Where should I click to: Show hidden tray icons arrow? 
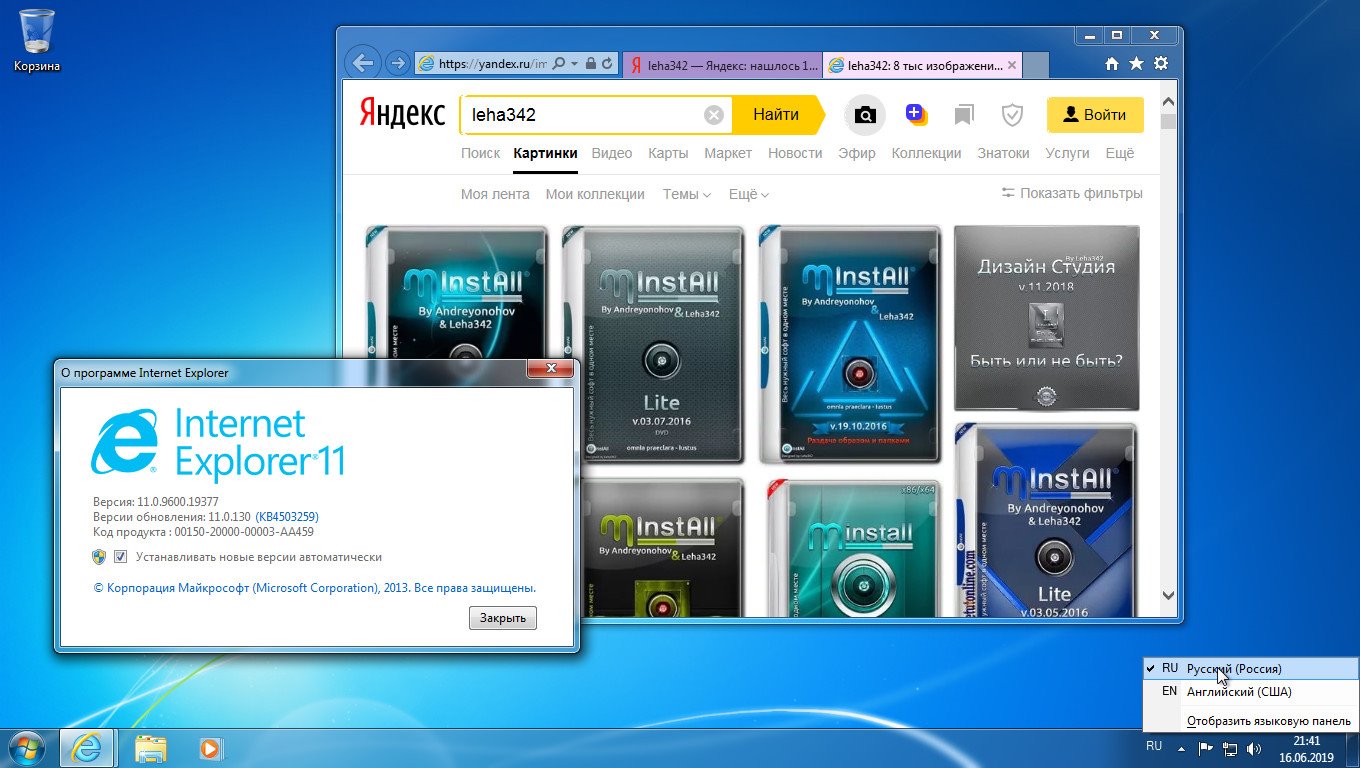pos(1181,747)
